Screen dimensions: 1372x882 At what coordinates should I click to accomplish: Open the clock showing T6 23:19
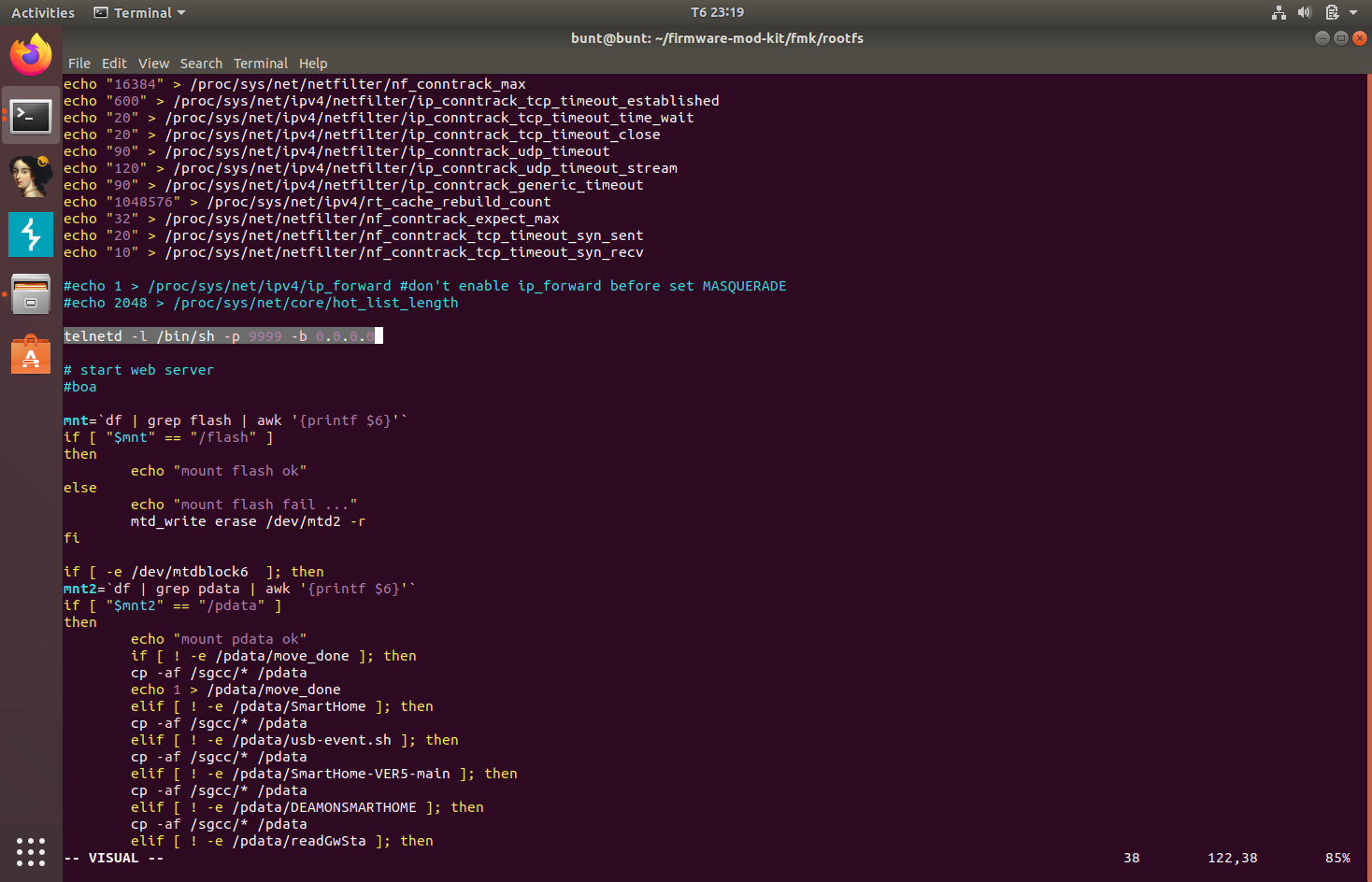pos(717,12)
